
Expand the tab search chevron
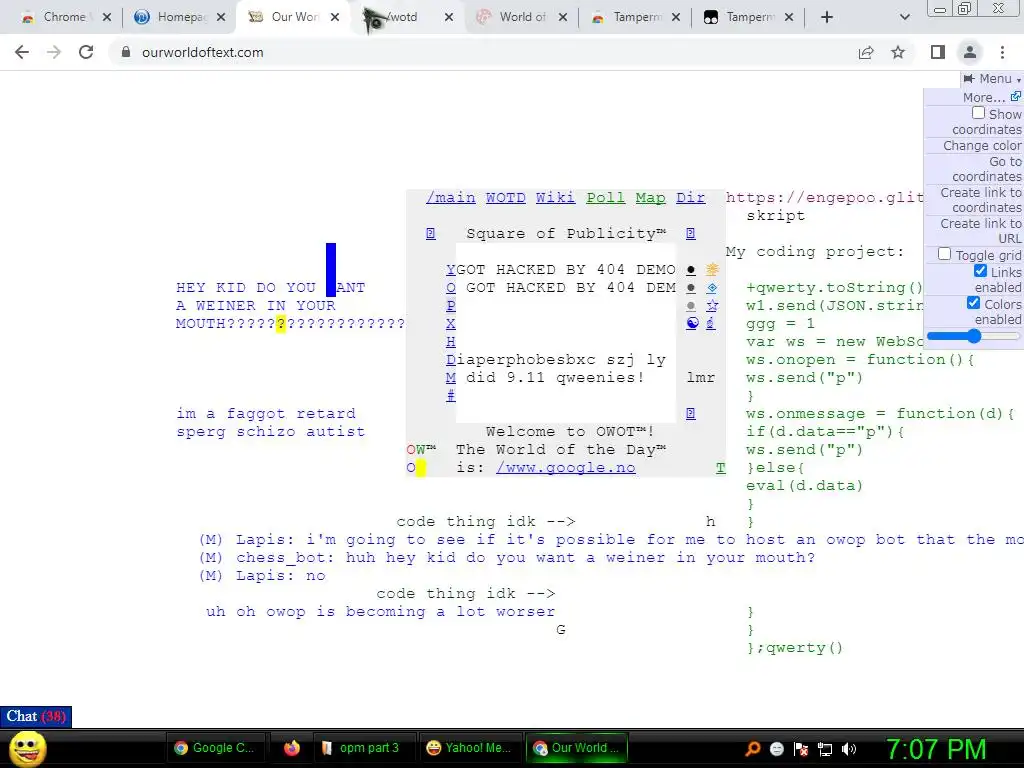tap(904, 17)
